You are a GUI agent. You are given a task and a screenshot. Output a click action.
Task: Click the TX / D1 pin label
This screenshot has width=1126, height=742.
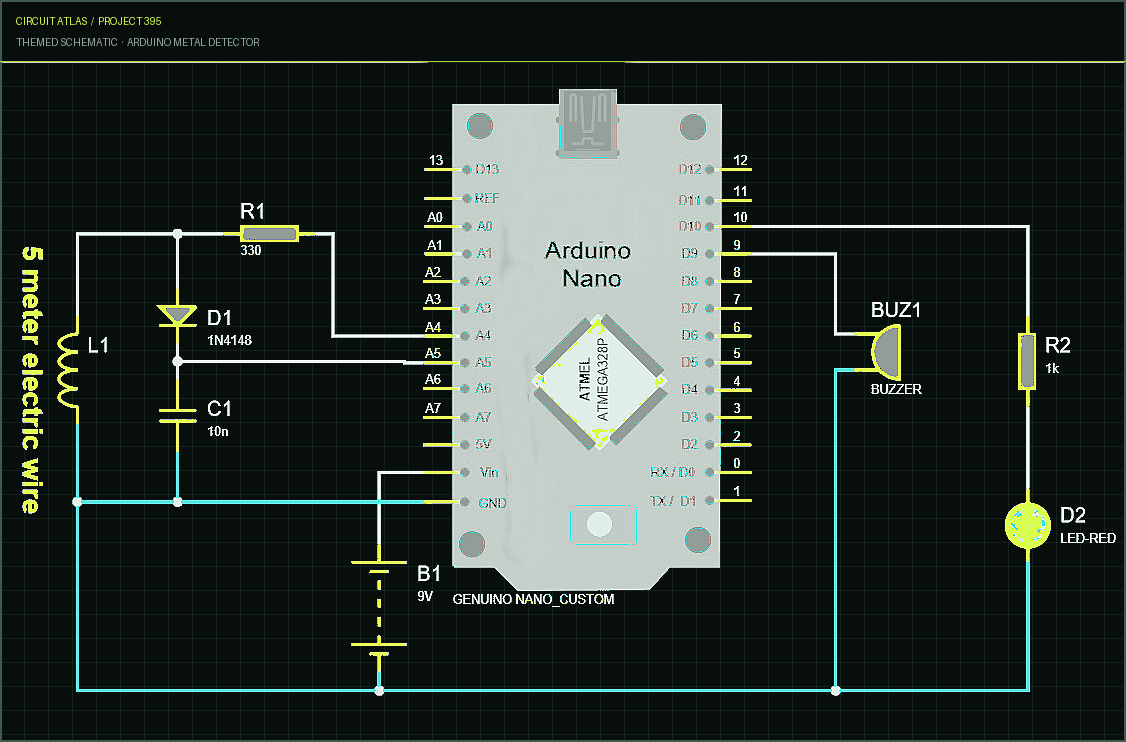pos(672,501)
